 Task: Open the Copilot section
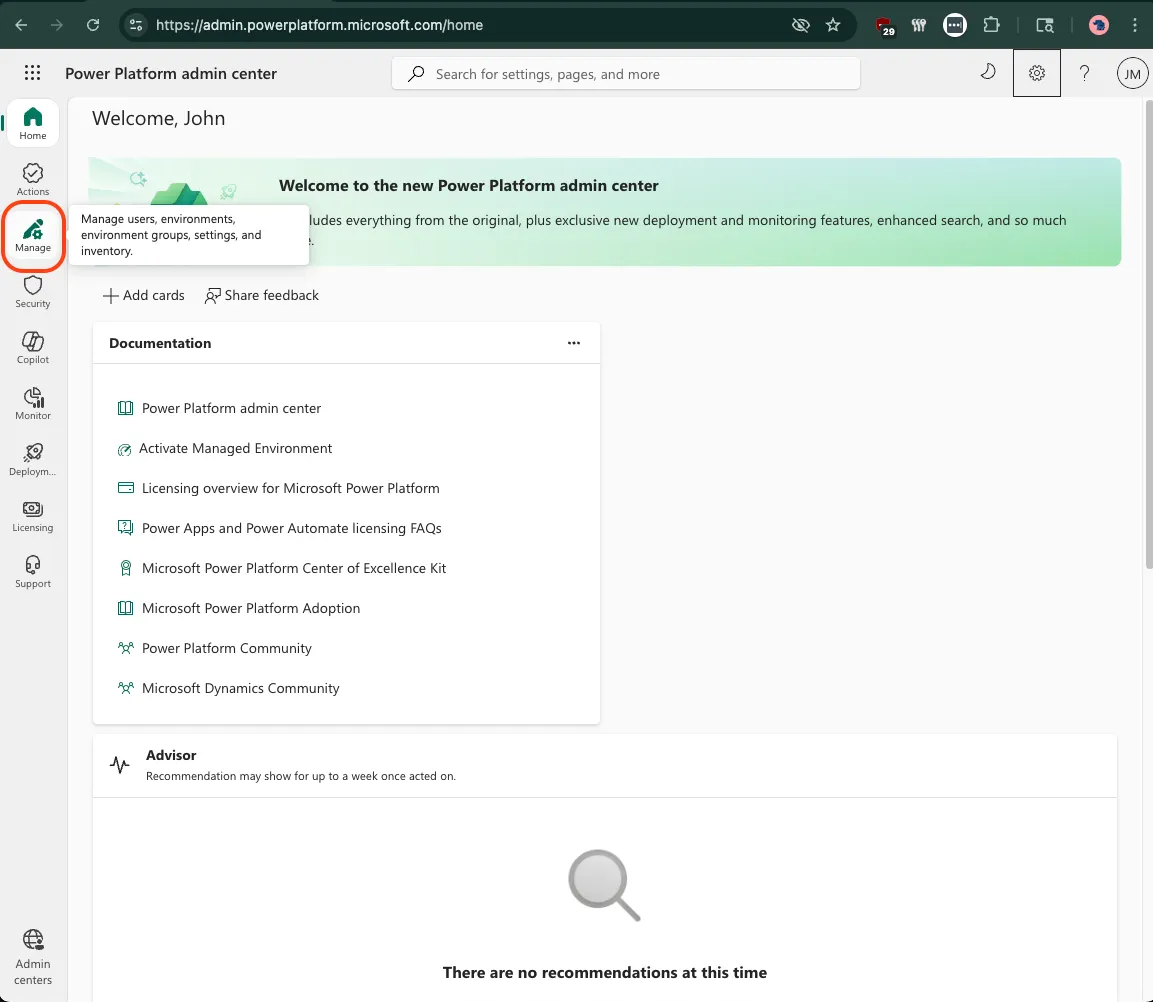pos(32,347)
